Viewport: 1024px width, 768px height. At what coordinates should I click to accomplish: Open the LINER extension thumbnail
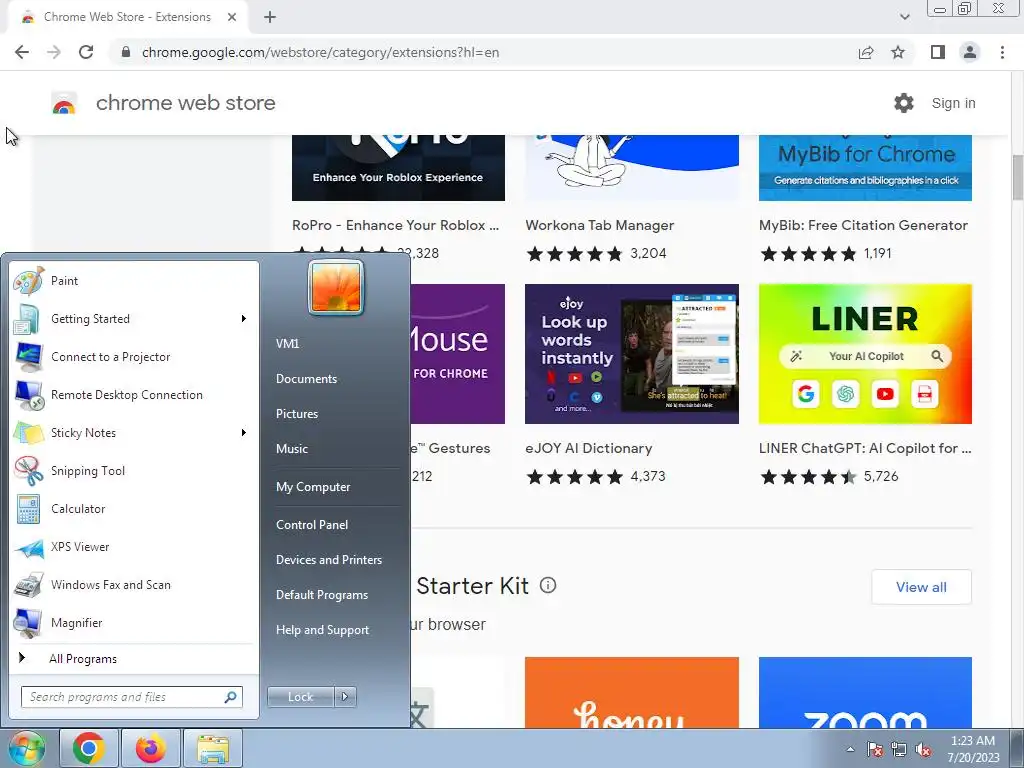pos(865,354)
